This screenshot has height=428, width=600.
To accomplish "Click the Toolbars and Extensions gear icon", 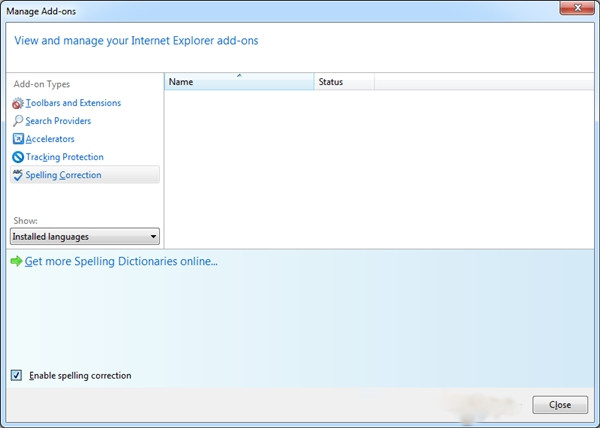I will 18,103.
